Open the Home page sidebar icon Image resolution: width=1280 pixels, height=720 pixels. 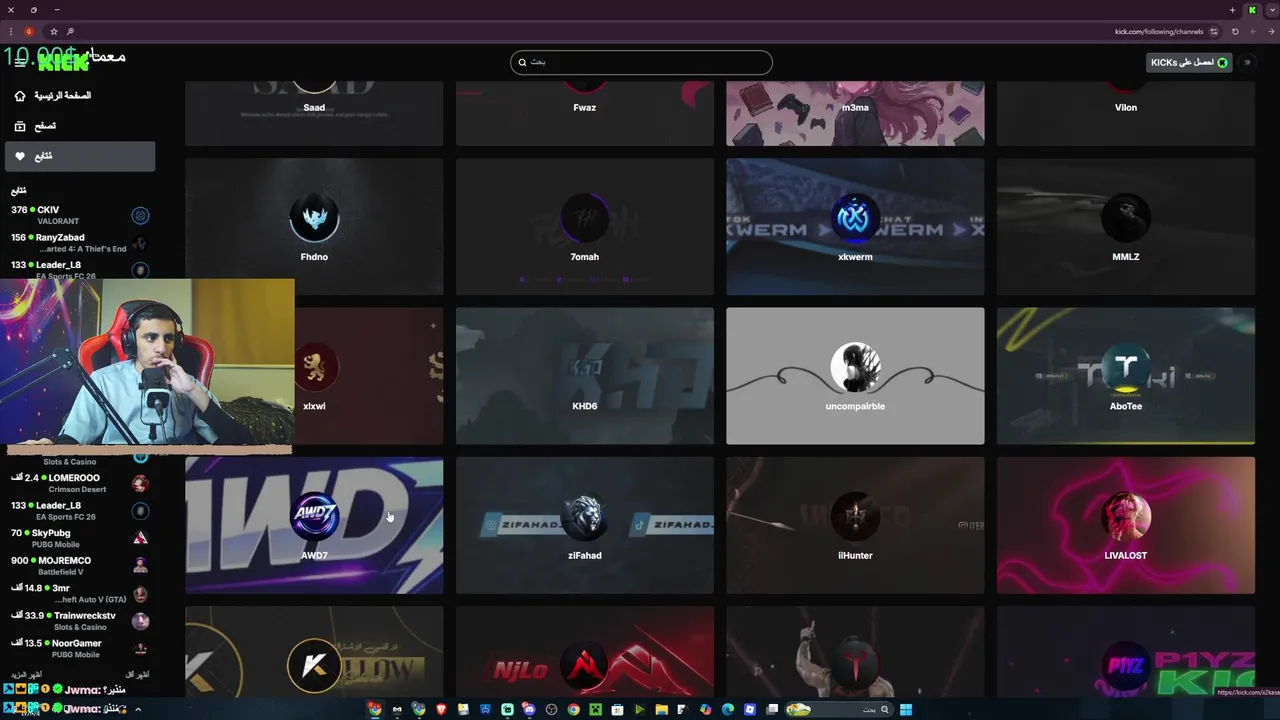20,96
